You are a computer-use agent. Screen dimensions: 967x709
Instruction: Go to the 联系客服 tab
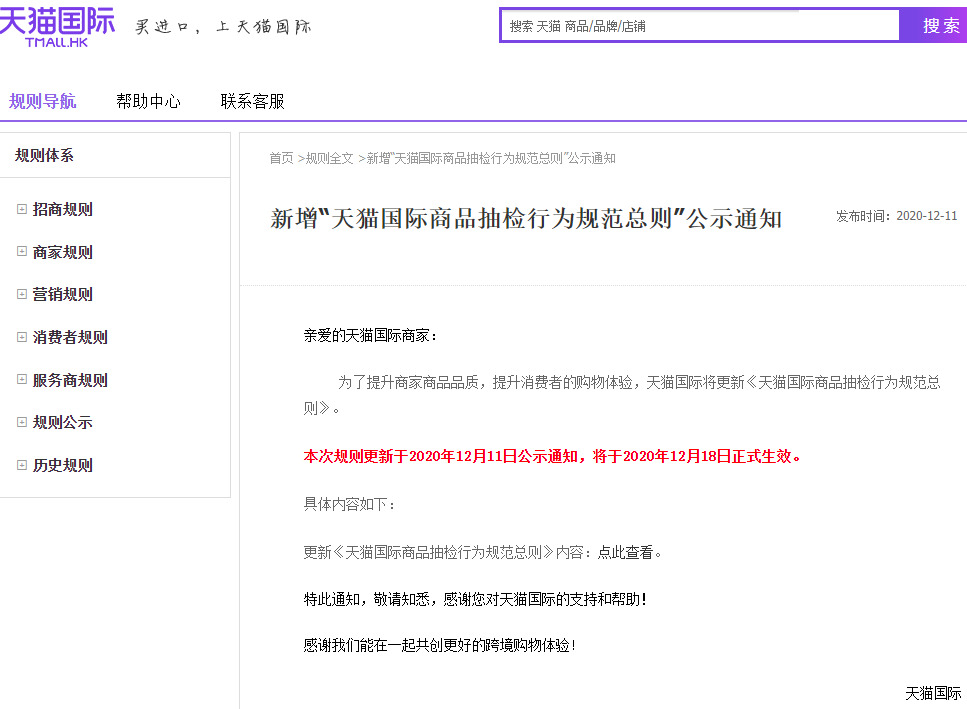click(253, 101)
